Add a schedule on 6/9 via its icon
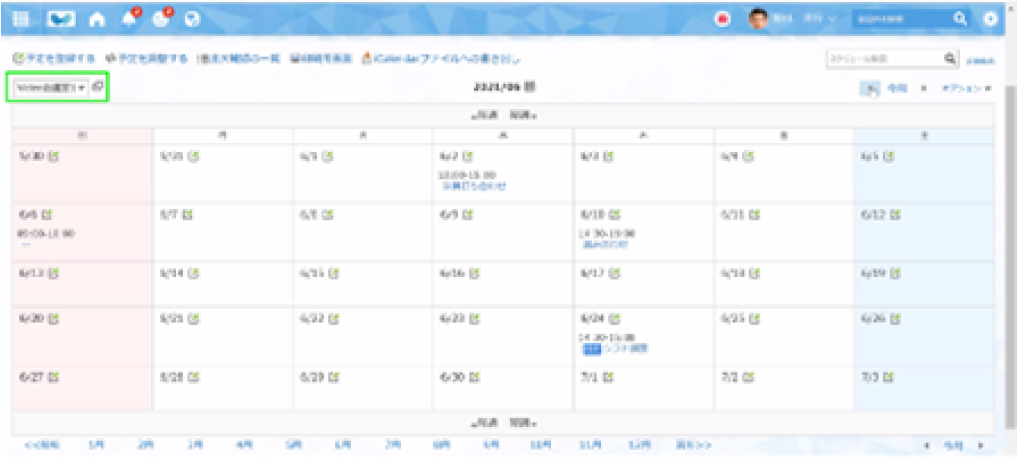The width and height of the screenshot is (1017, 470). (468, 214)
